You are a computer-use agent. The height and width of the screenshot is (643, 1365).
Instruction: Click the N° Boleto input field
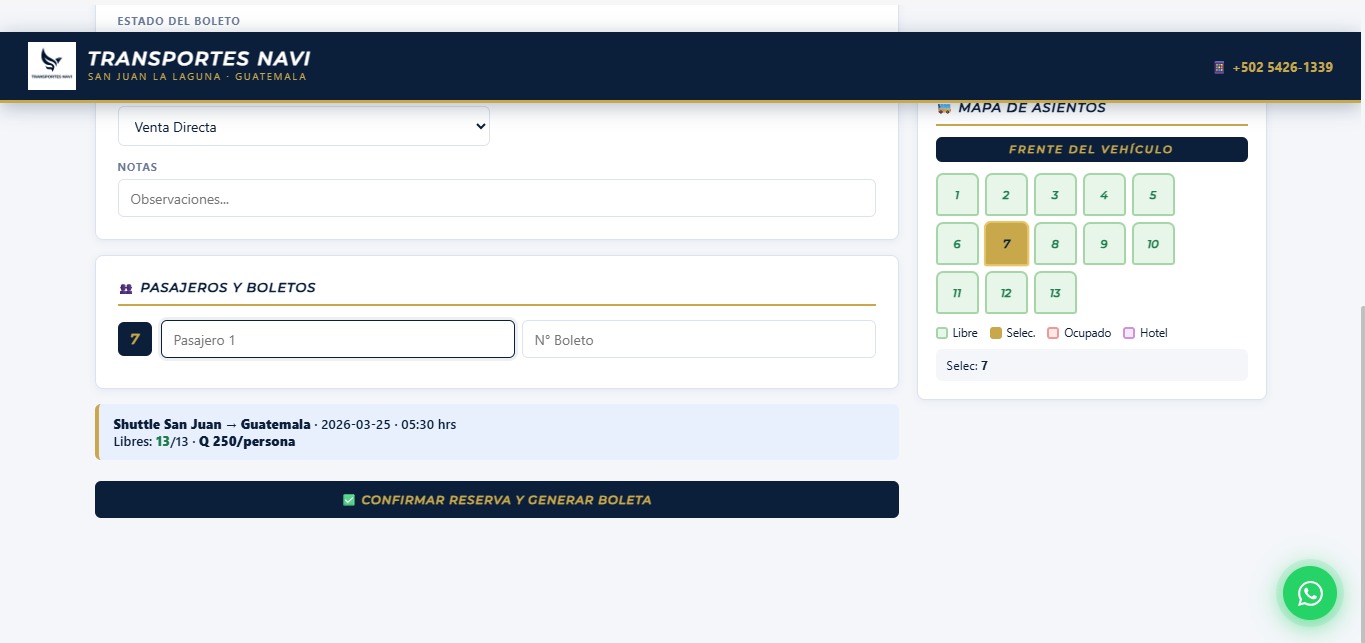coord(698,339)
